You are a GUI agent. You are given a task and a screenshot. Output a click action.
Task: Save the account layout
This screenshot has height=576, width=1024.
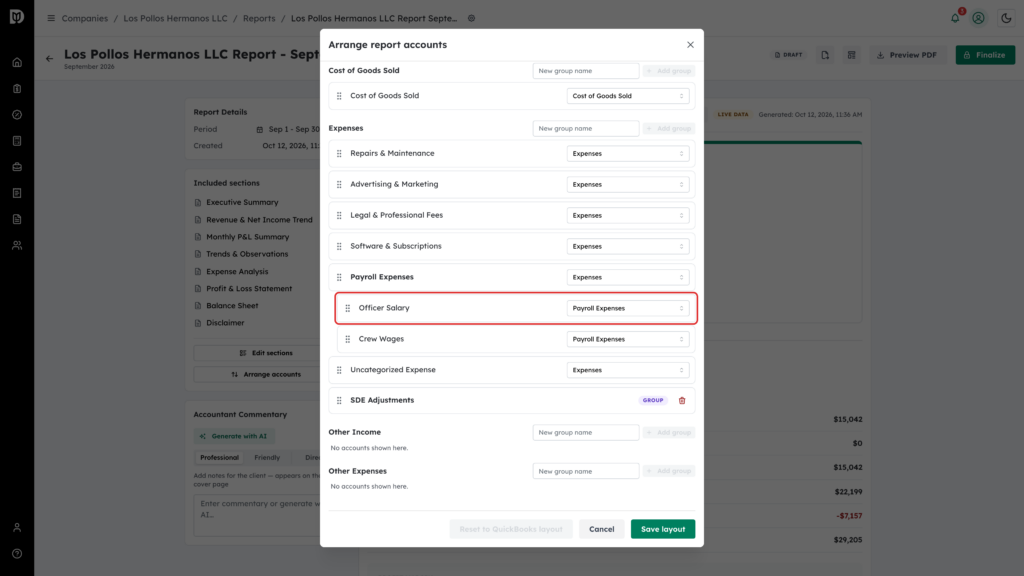tap(663, 529)
